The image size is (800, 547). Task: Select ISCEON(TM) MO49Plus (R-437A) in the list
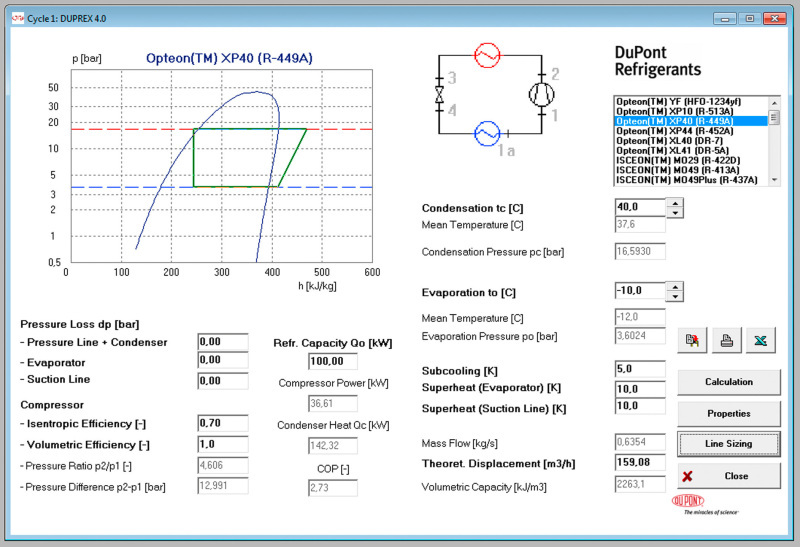coord(691,180)
